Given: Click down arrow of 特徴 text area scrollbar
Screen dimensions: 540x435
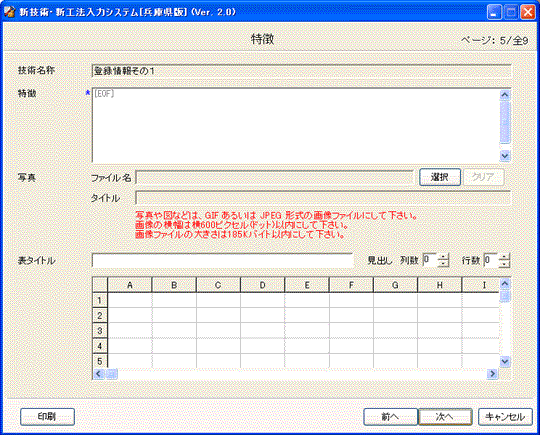Looking at the screenshot, I should (x=505, y=156).
